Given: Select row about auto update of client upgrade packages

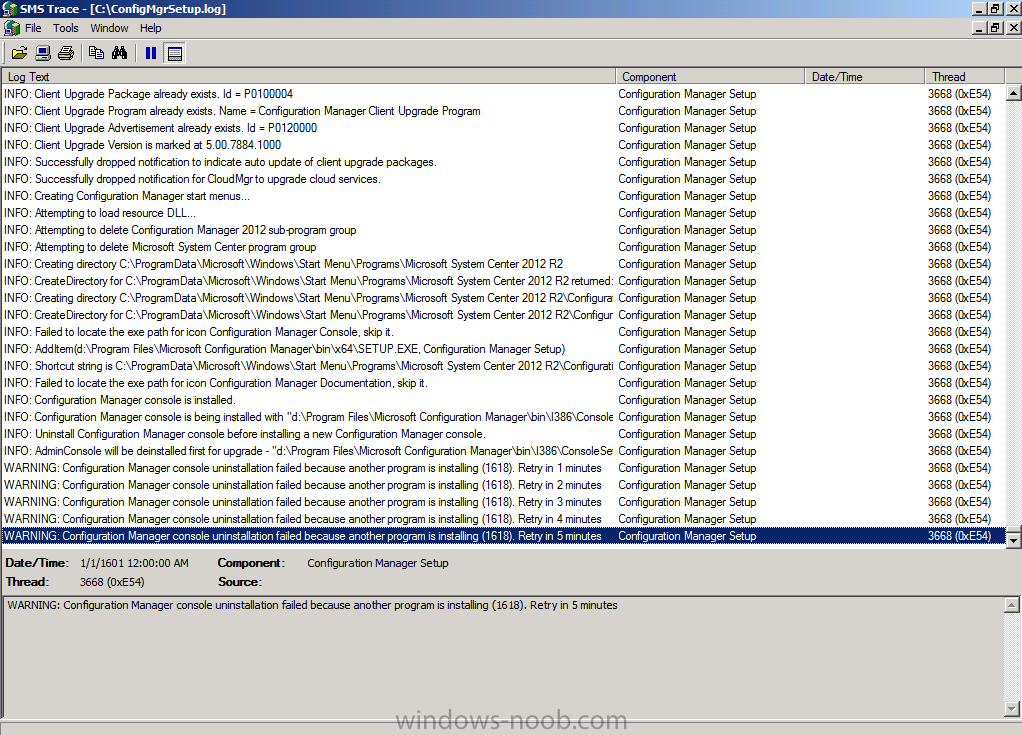Looking at the screenshot, I should point(503,162).
